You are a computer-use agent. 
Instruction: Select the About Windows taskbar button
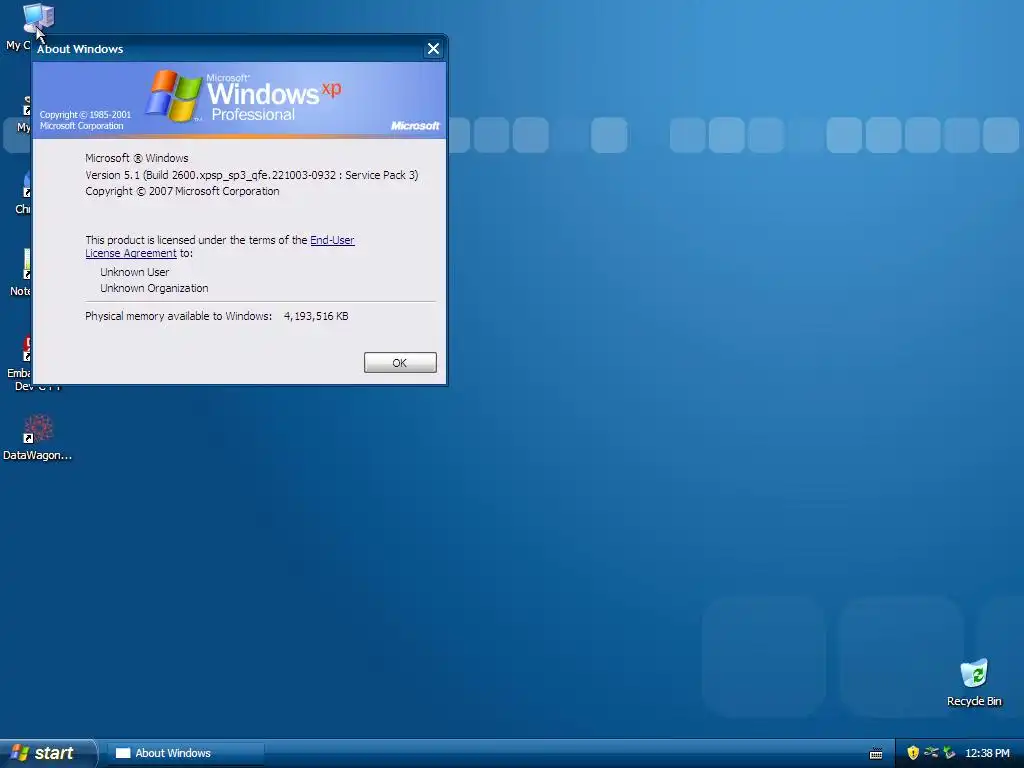tap(185, 753)
